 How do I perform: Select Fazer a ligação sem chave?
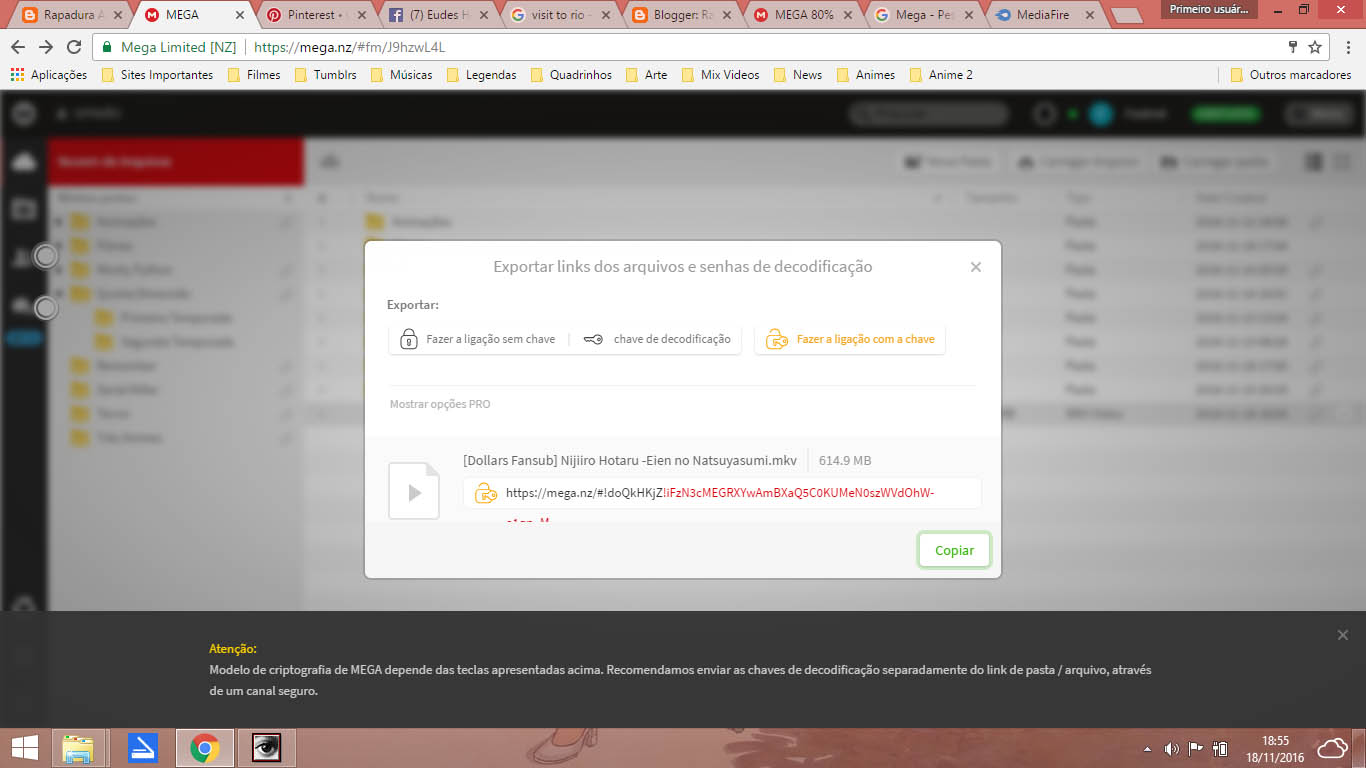(478, 339)
